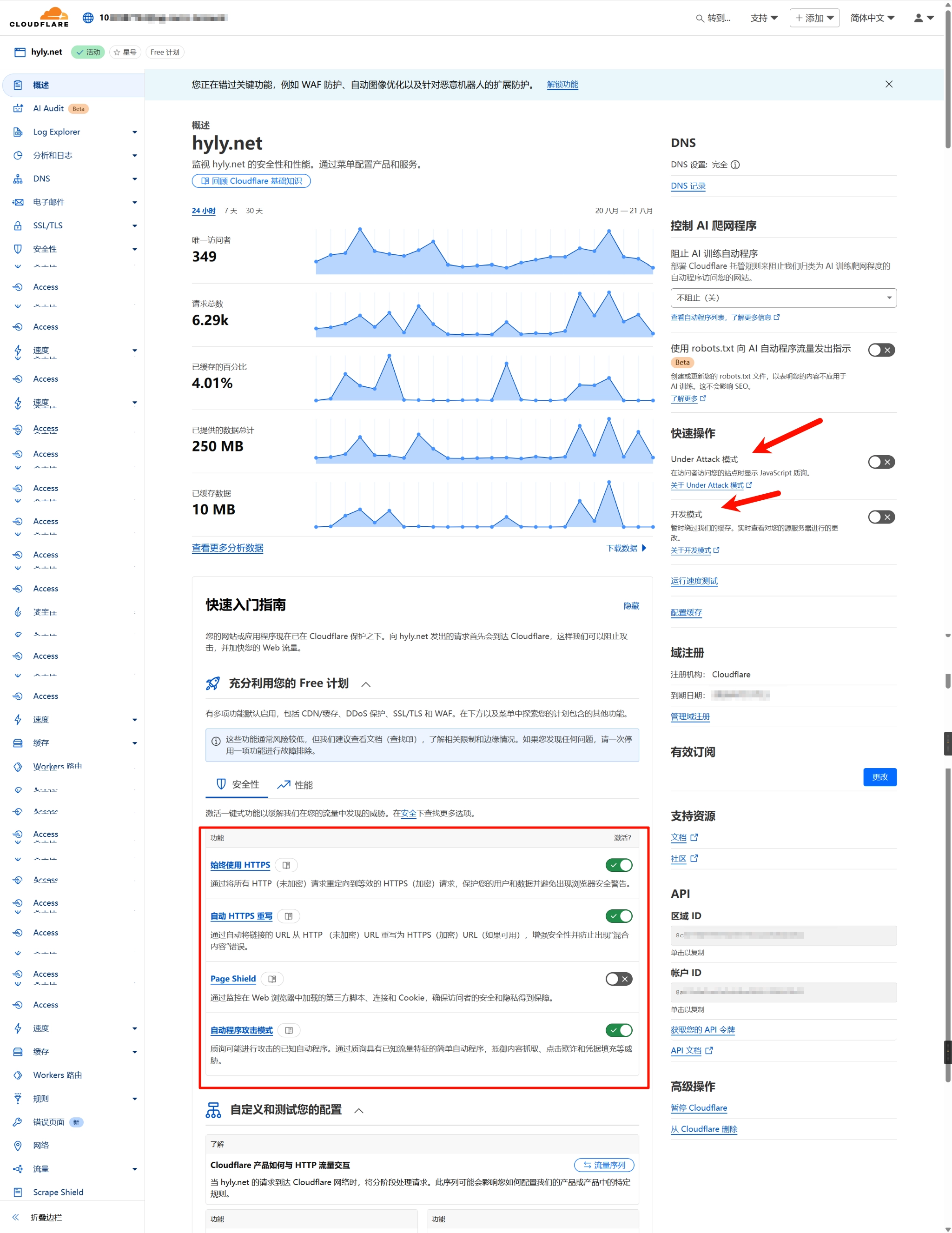
Task: Click the 星号 star badge
Action: tap(125, 53)
